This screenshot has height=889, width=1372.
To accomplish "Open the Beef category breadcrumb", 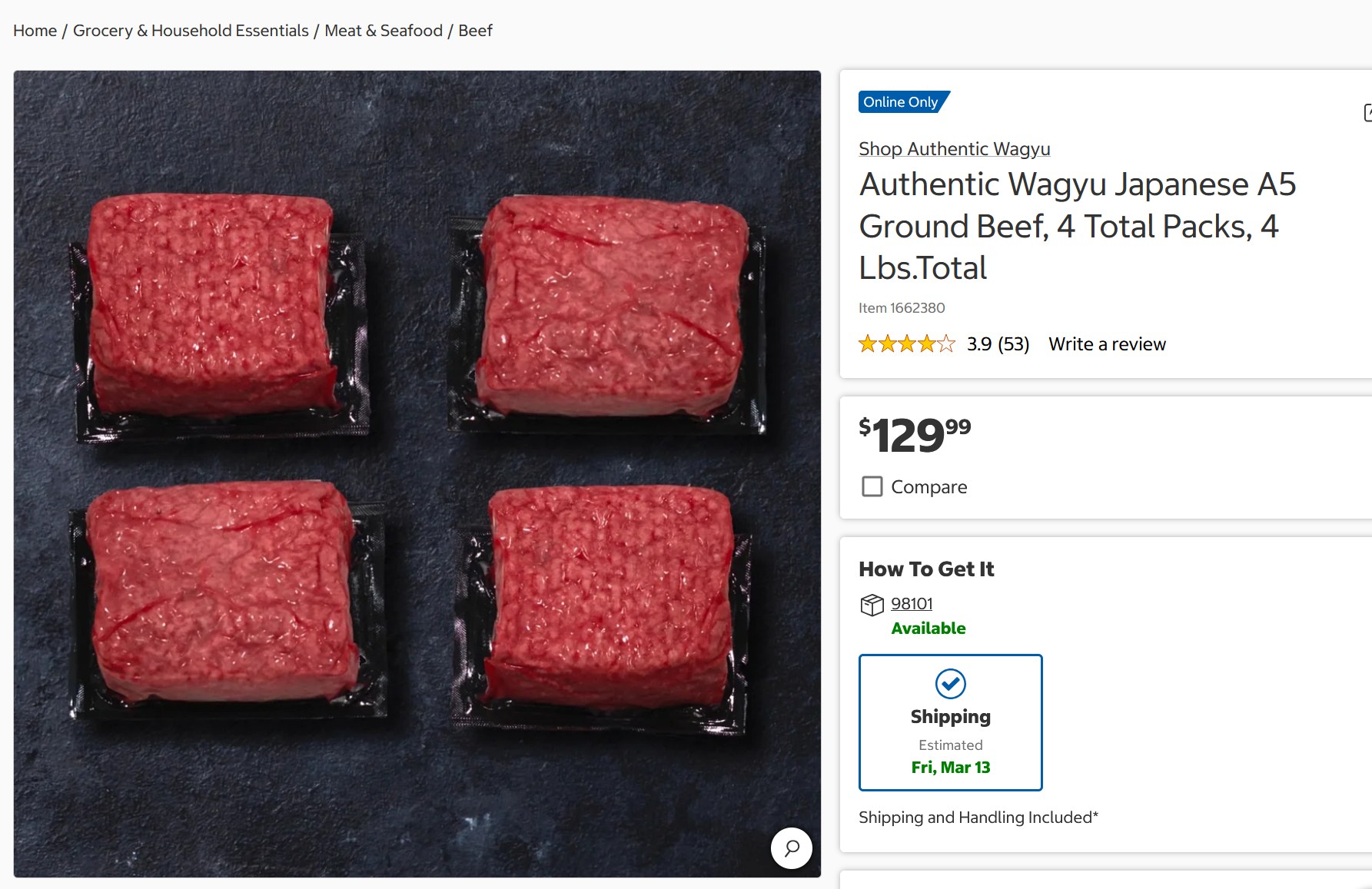I will coord(475,31).
